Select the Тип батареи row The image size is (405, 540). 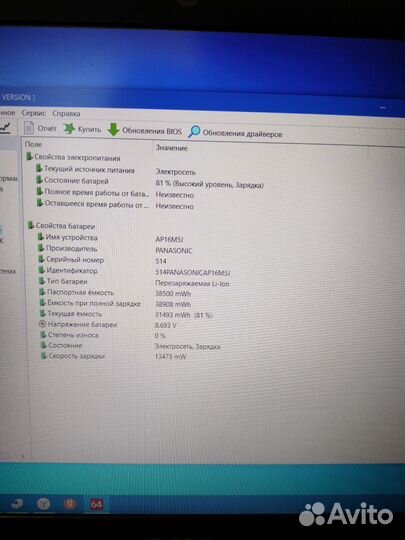pos(63,281)
